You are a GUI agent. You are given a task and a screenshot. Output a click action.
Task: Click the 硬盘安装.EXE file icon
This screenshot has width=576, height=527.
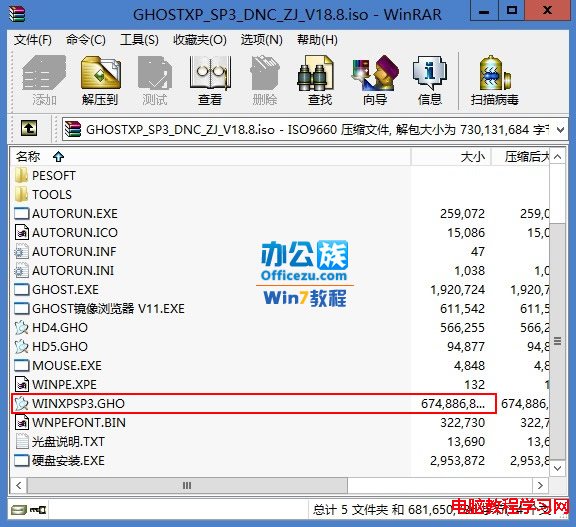[21, 461]
